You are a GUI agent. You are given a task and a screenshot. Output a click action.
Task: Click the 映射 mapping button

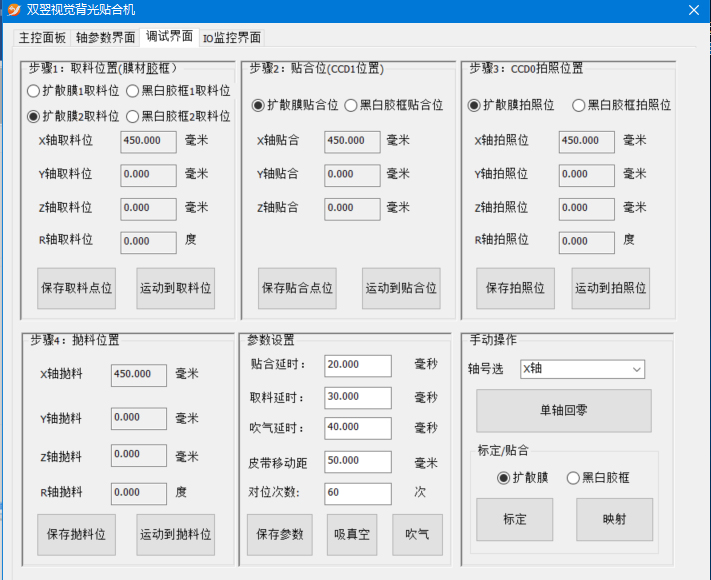pyautogui.click(x=614, y=520)
